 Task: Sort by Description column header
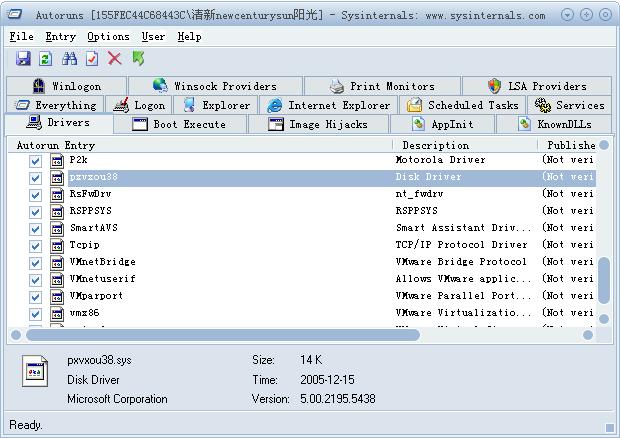(x=465, y=145)
